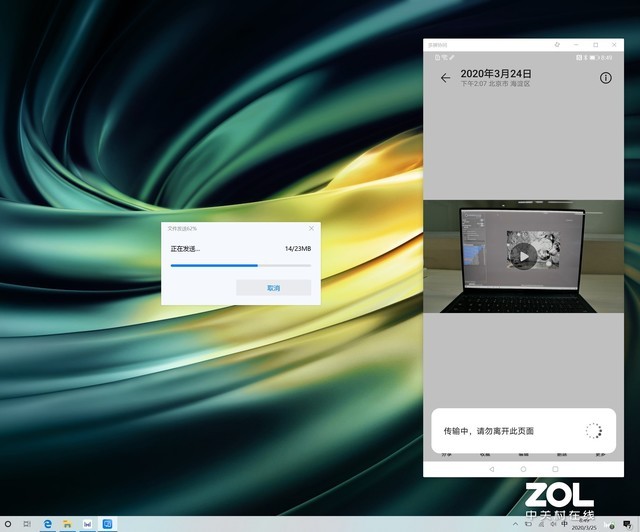640x532 pixels.
Task: Tap the back arrow in the phone gallery
Action: coord(445,78)
